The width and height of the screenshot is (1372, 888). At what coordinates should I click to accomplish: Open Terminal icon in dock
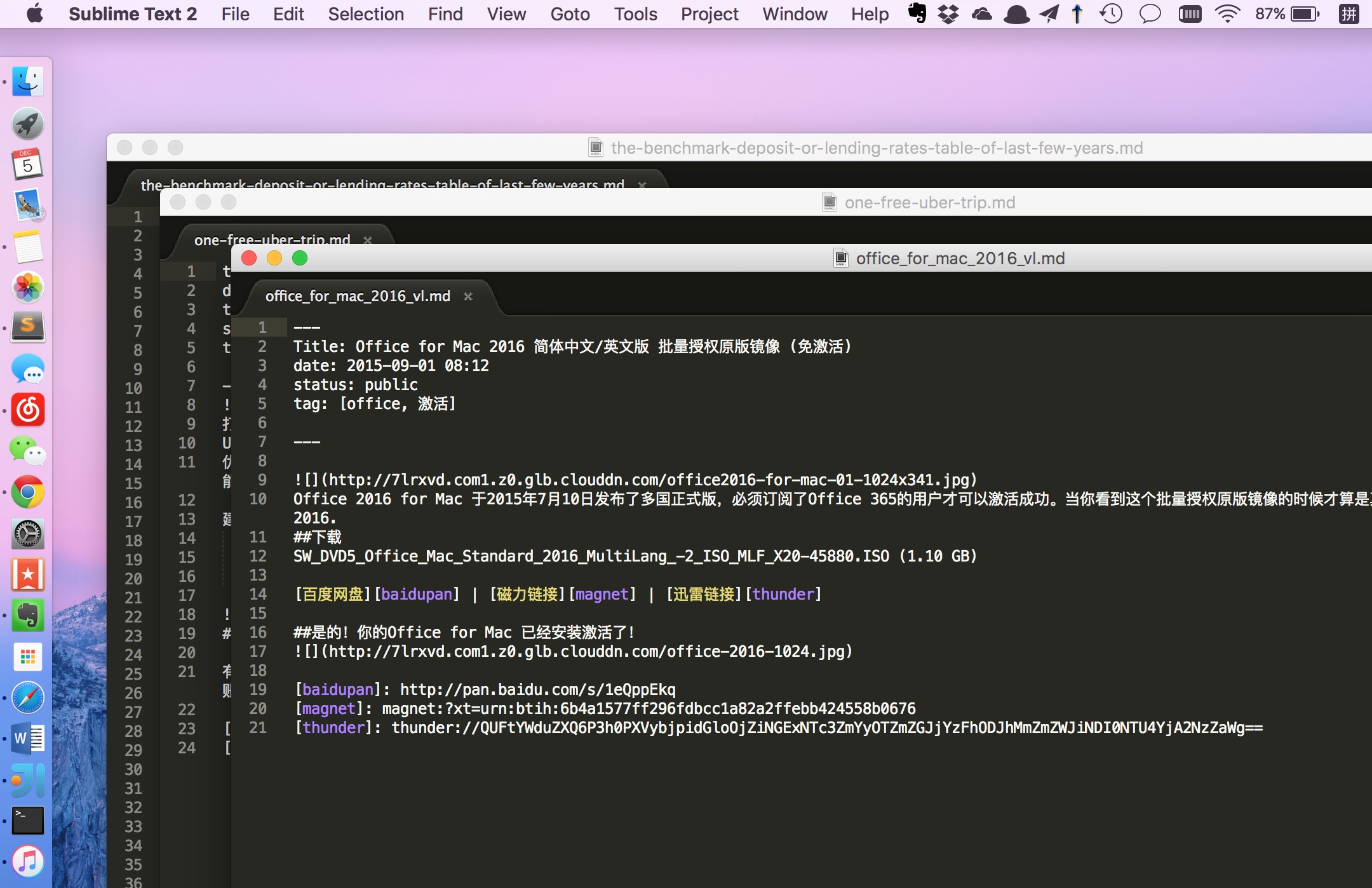coord(28,820)
